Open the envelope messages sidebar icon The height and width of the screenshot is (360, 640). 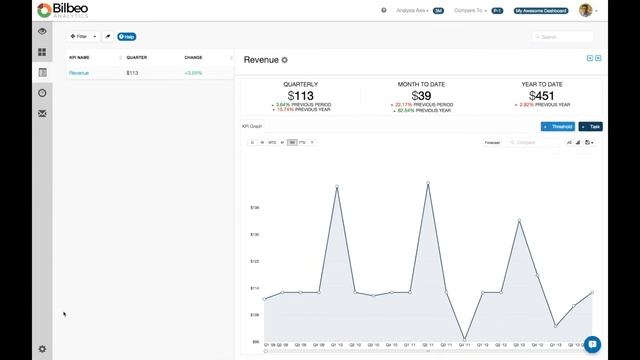click(42, 113)
